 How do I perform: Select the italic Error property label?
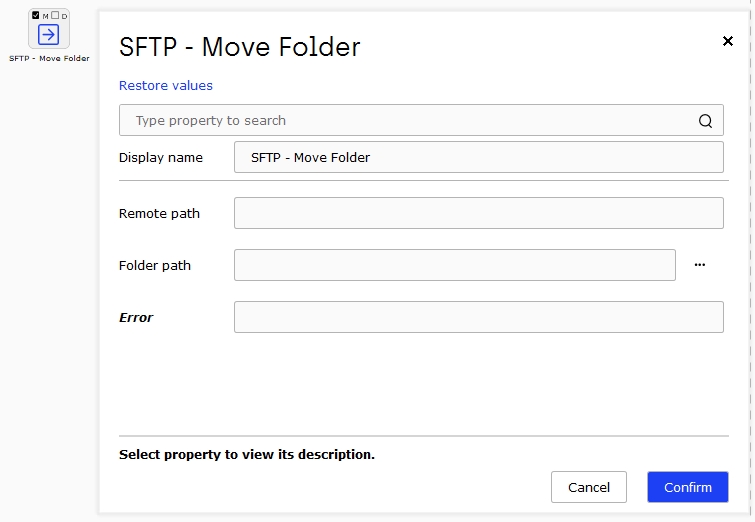[136, 318]
